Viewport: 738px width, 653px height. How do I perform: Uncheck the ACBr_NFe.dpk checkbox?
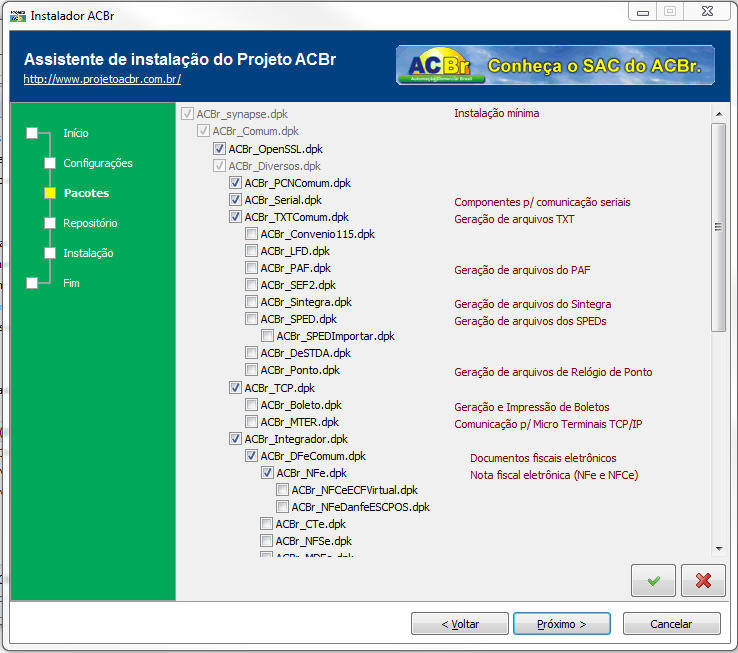[x=267, y=473]
